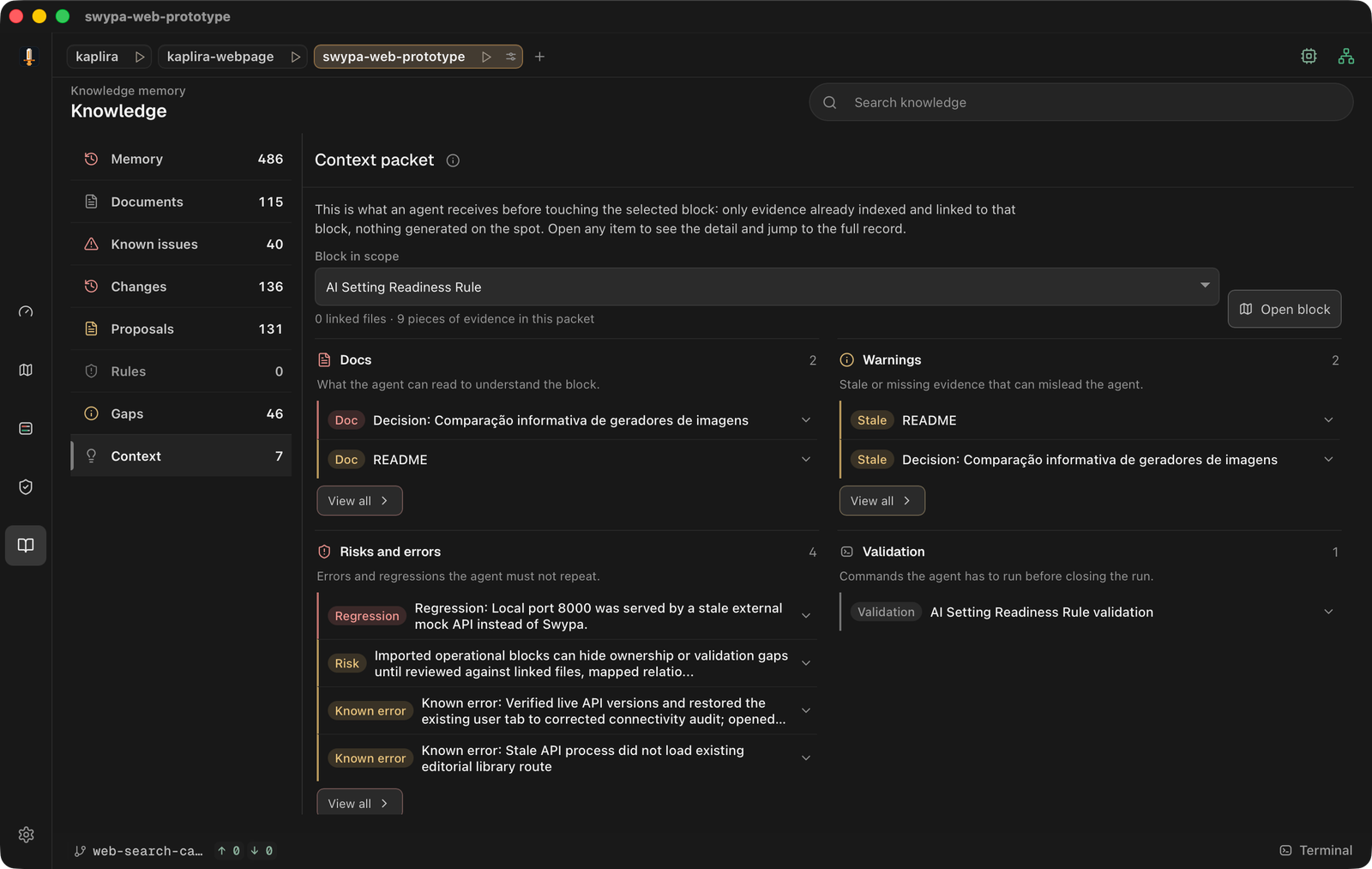Expand the AI Setting Readiness Rule validation

coord(1090,612)
